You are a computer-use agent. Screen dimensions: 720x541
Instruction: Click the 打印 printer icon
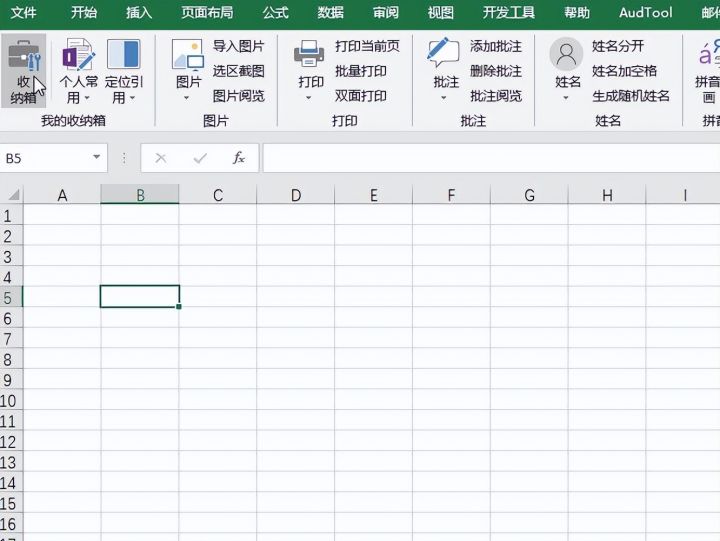click(309, 53)
